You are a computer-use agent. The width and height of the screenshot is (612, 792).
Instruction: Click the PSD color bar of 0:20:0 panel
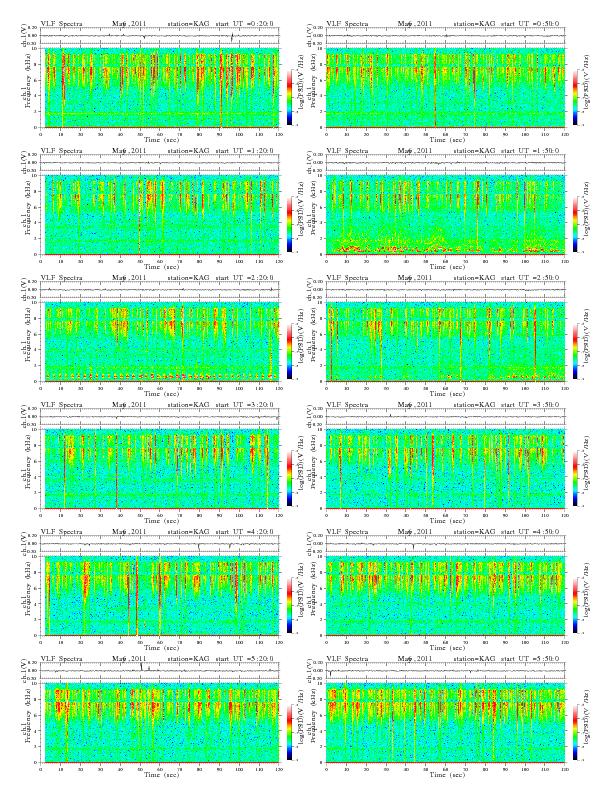click(x=290, y=97)
